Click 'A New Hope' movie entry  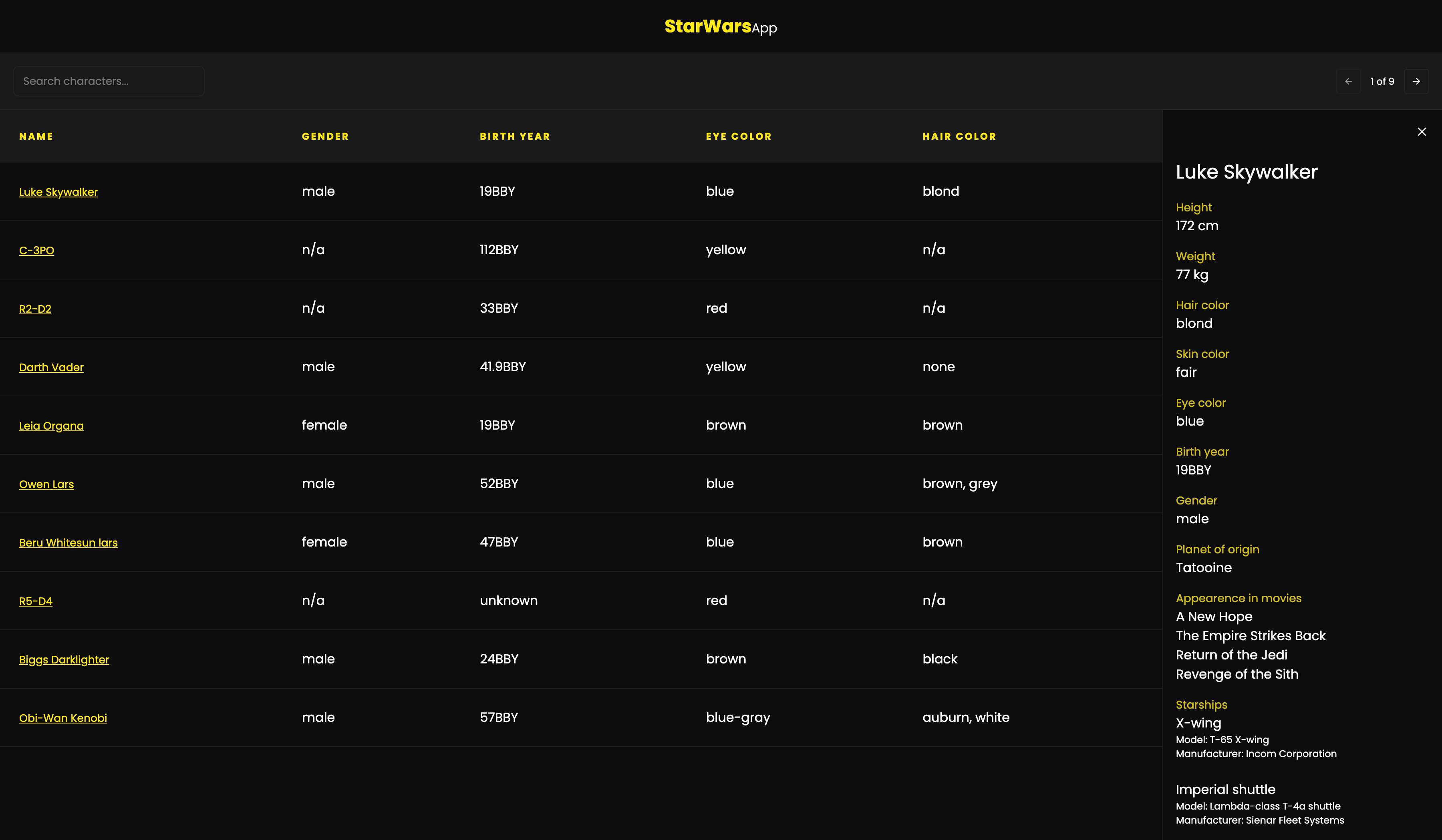tap(1214, 617)
